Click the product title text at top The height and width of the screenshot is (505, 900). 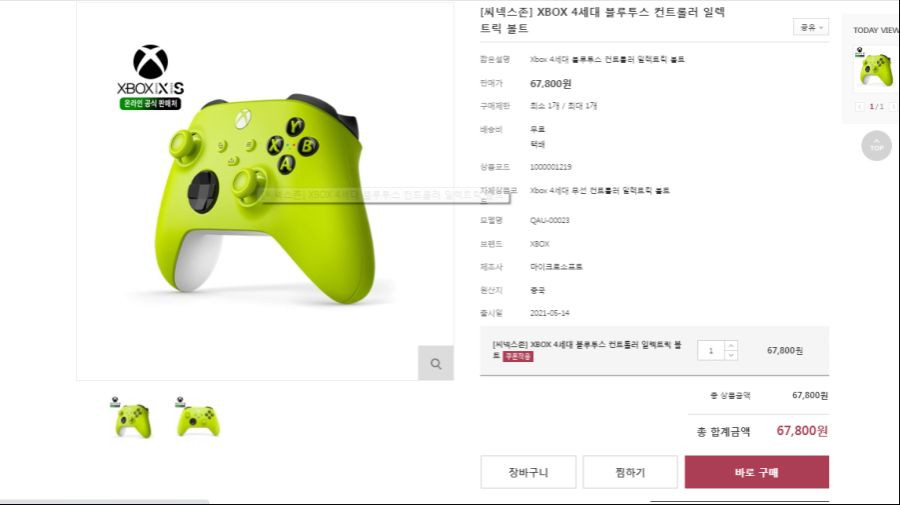(602, 20)
